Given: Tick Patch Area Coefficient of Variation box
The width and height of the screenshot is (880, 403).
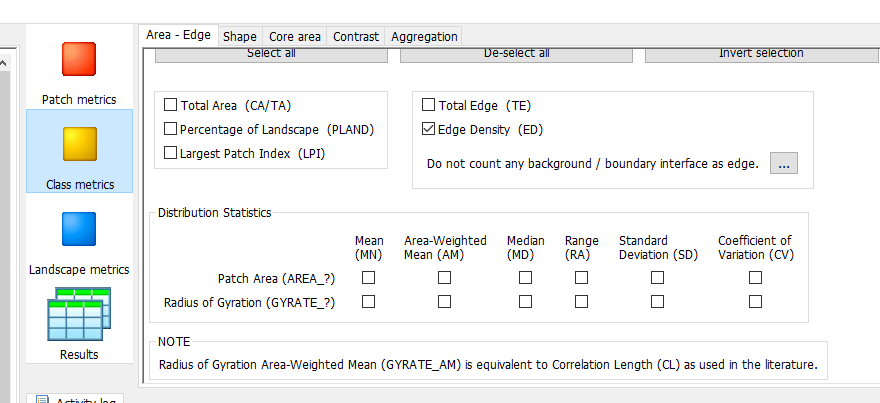Looking at the screenshot, I should (755, 278).
